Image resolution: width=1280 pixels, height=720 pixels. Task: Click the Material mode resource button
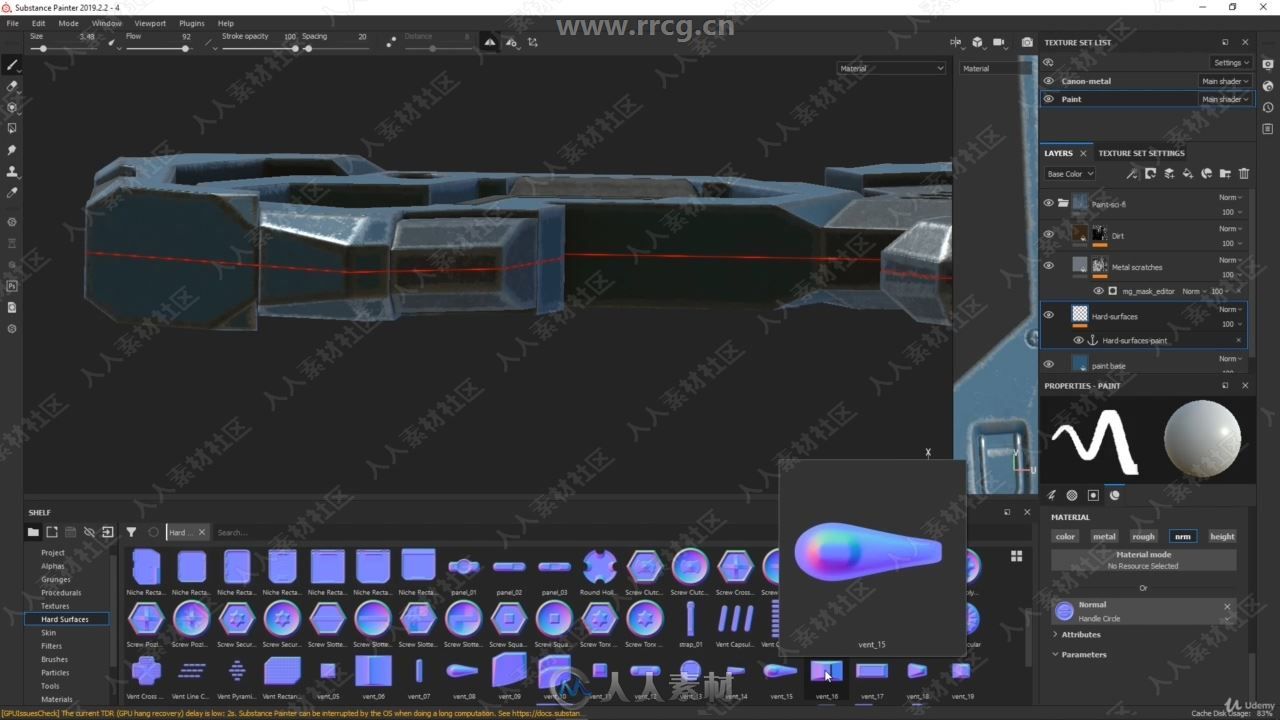pos(1144,560)
